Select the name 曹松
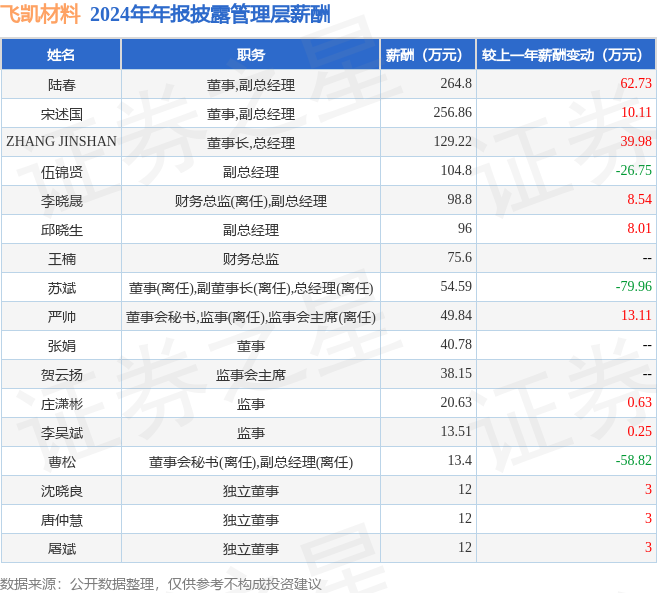Viewport: 657px width, 593px height. coord(62,462)
